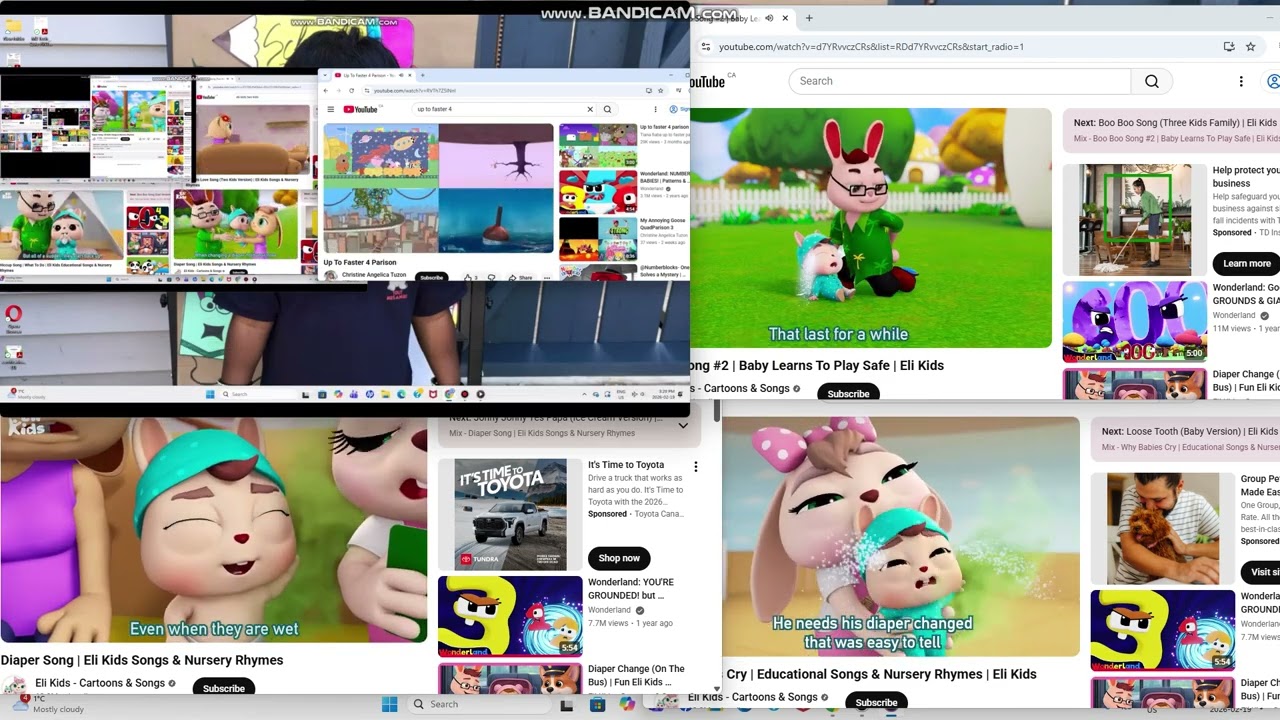This screenshot has height=720, width=1280.
Task: Open the hamburger menu in Up To Faster window
Action: (330, 109)
